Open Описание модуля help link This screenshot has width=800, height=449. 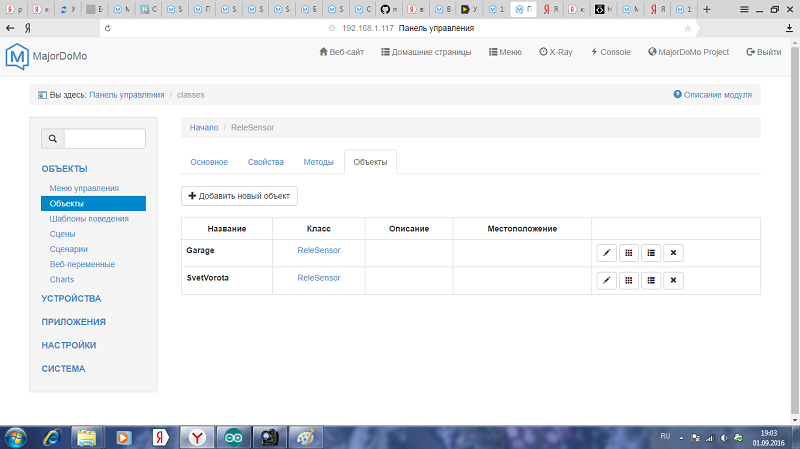click(713, 95)
